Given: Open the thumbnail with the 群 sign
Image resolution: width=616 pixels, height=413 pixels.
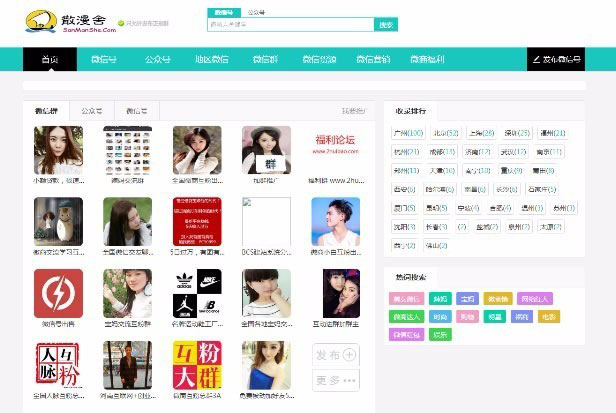Looking at the screenshot, I should pyautogui.click(x=266, y=150).
